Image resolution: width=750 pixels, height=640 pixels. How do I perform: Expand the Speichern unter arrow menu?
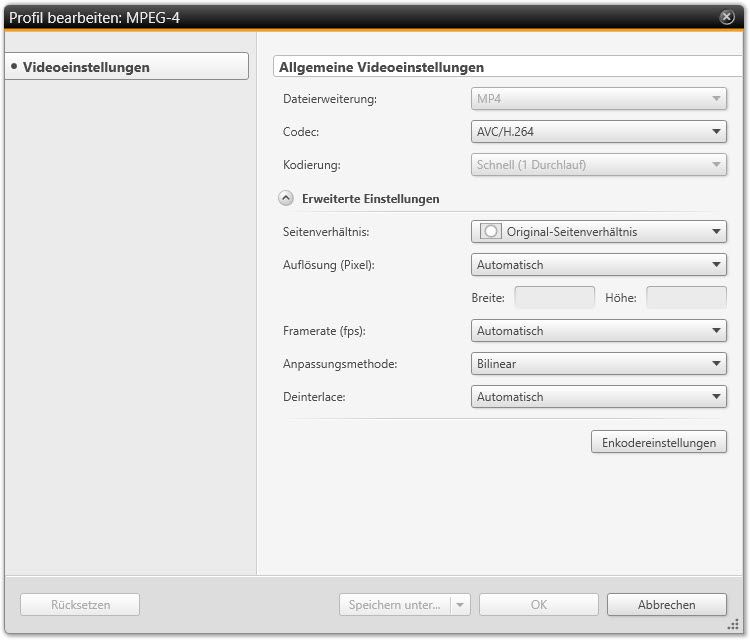click(x=459, y=605)
